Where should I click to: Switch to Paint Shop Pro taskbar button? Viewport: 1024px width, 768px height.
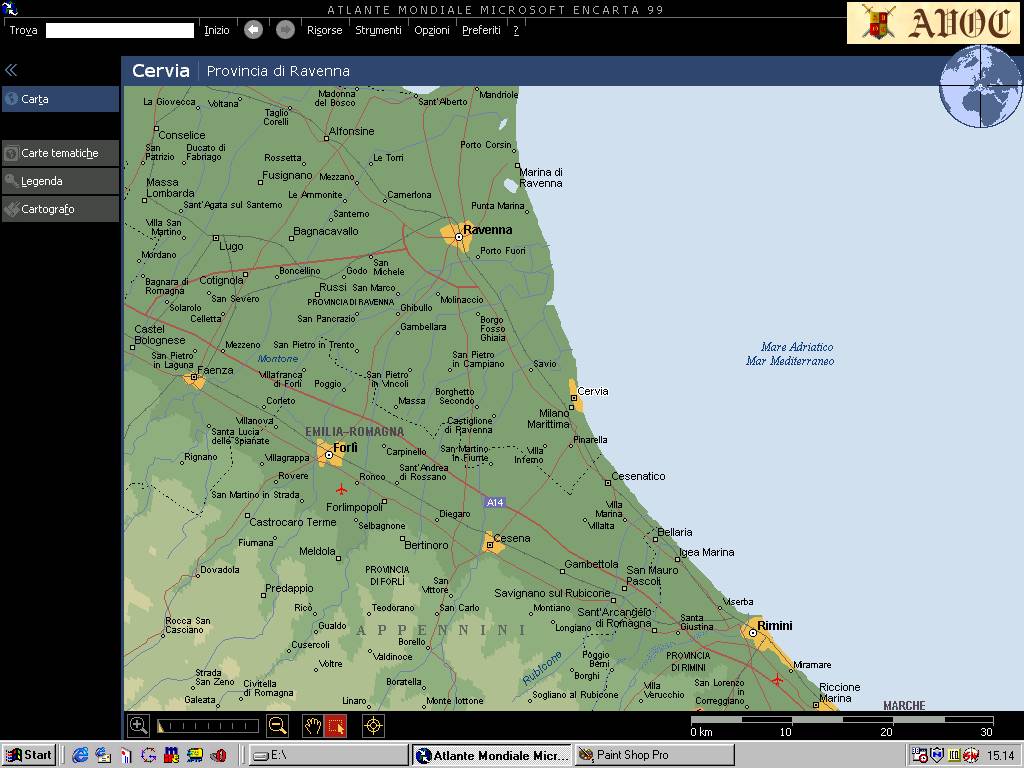pos(654,755)
